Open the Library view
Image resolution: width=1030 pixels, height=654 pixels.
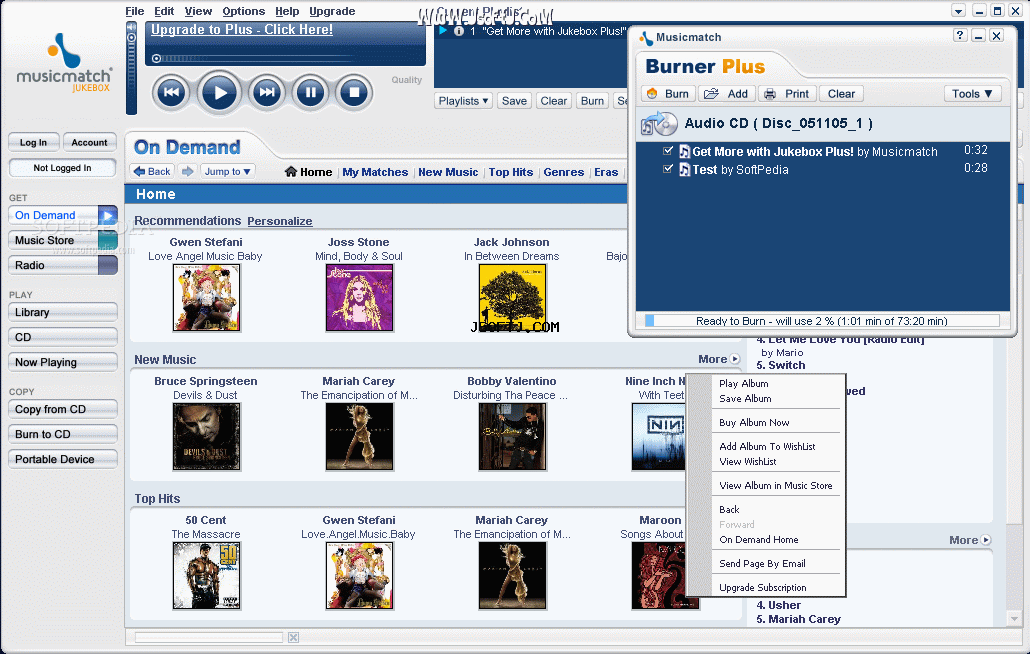pyautogui.click(x=63, y=313)
